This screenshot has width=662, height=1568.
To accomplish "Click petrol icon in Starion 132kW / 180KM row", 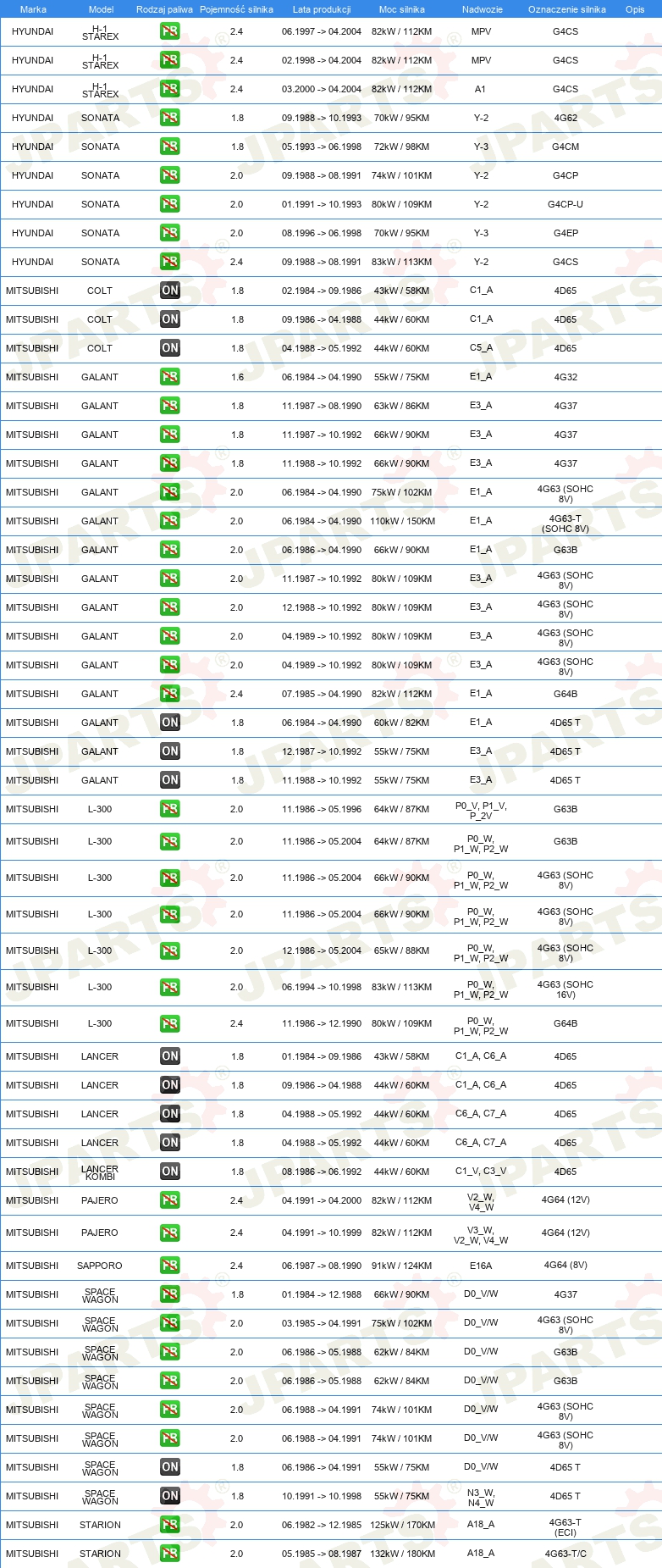I will [169, 1554].
